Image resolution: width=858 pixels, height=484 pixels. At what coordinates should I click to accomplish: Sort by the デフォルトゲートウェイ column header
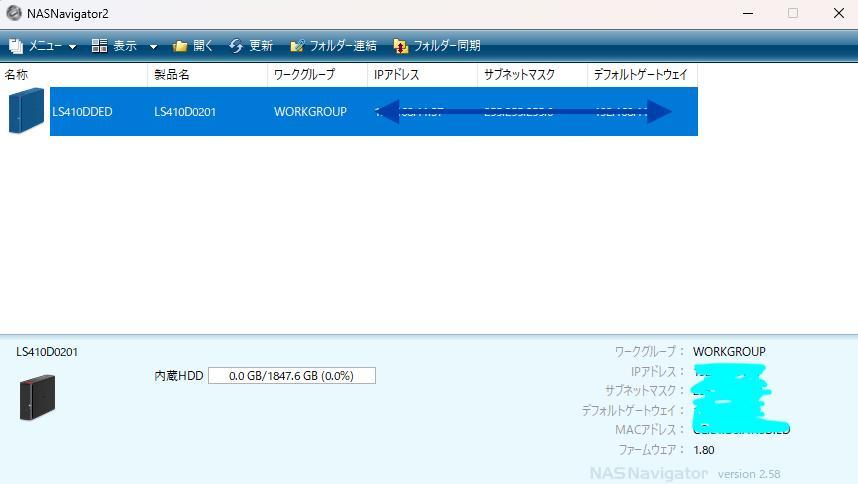[x=642, y=75]
